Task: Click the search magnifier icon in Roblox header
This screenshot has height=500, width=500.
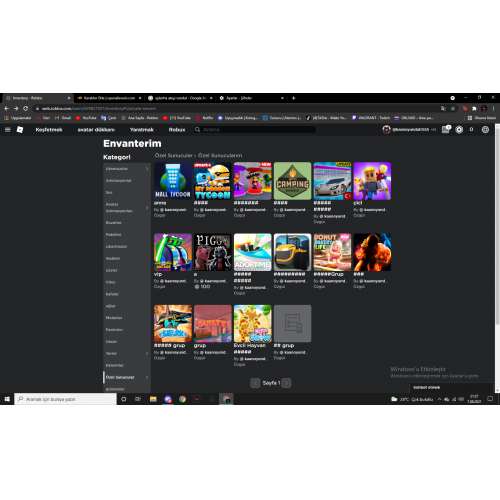Action: tap(197, 130)
